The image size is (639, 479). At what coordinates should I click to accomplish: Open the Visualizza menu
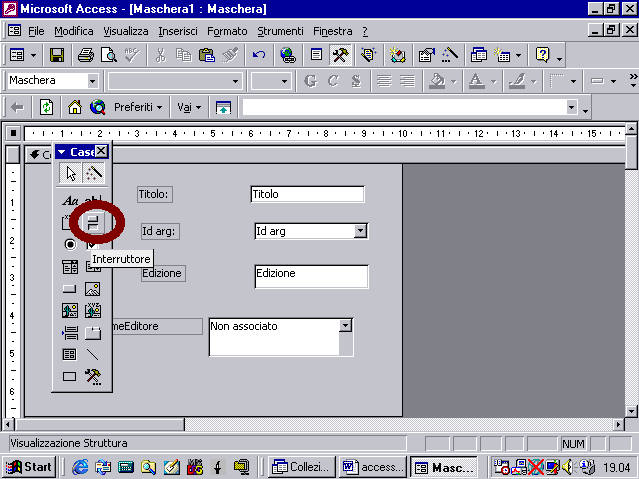pyautogui.click(x=126, y=31)
